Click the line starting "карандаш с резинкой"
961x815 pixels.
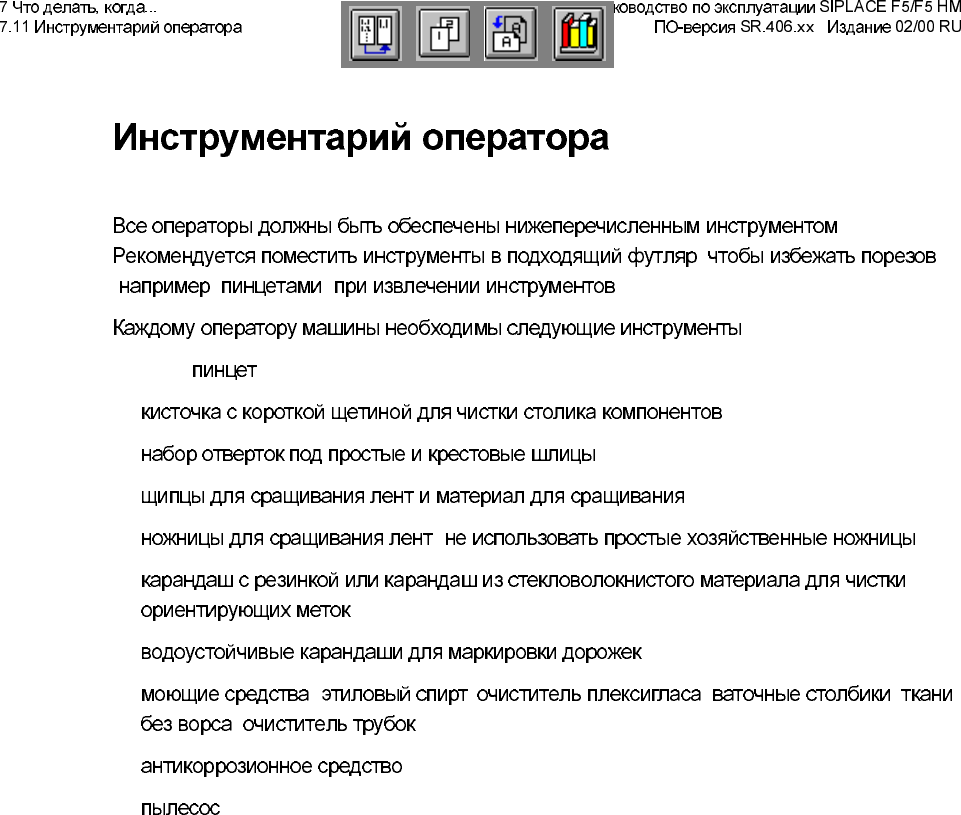pyautogui.click(x=523, y=580)
